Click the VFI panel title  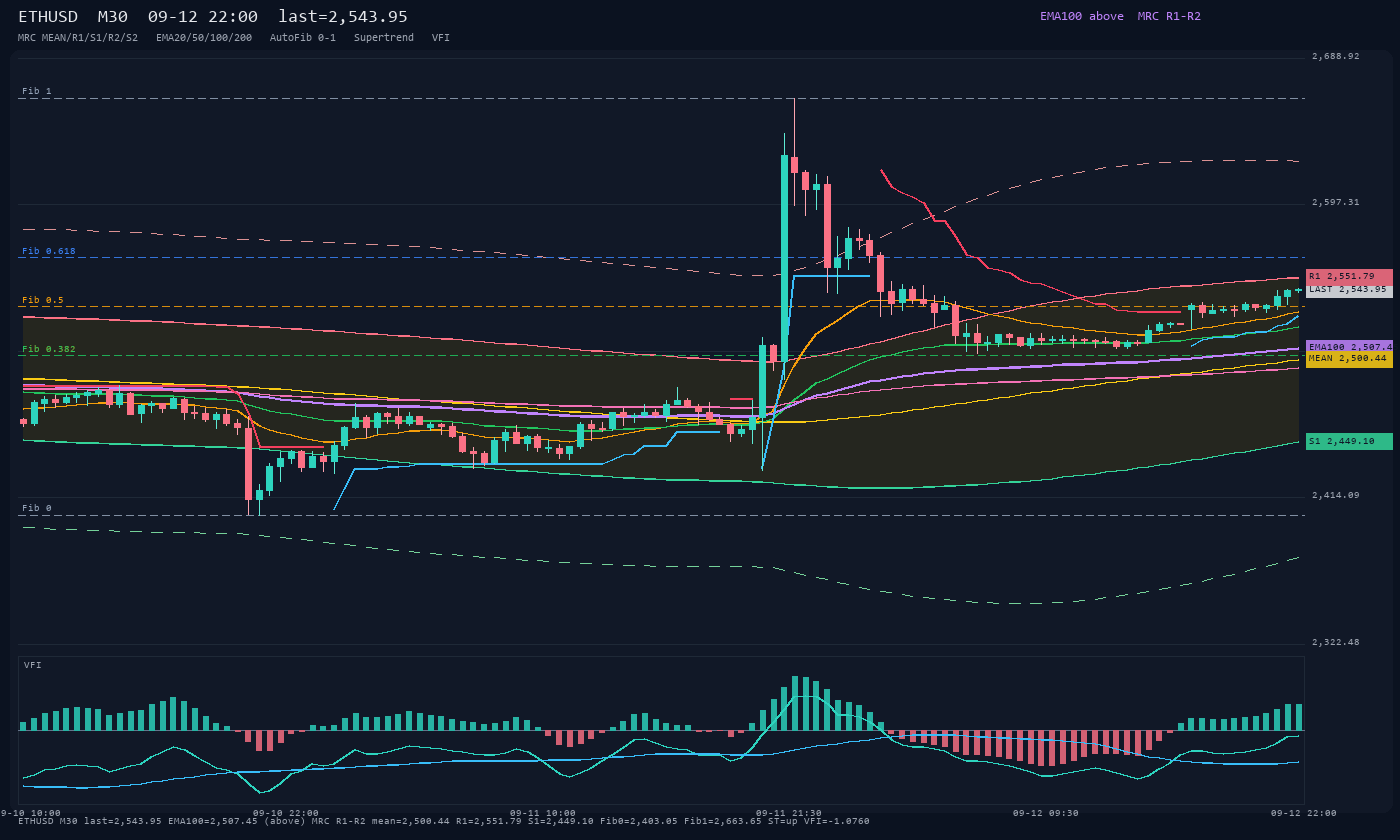pos(33,665)
